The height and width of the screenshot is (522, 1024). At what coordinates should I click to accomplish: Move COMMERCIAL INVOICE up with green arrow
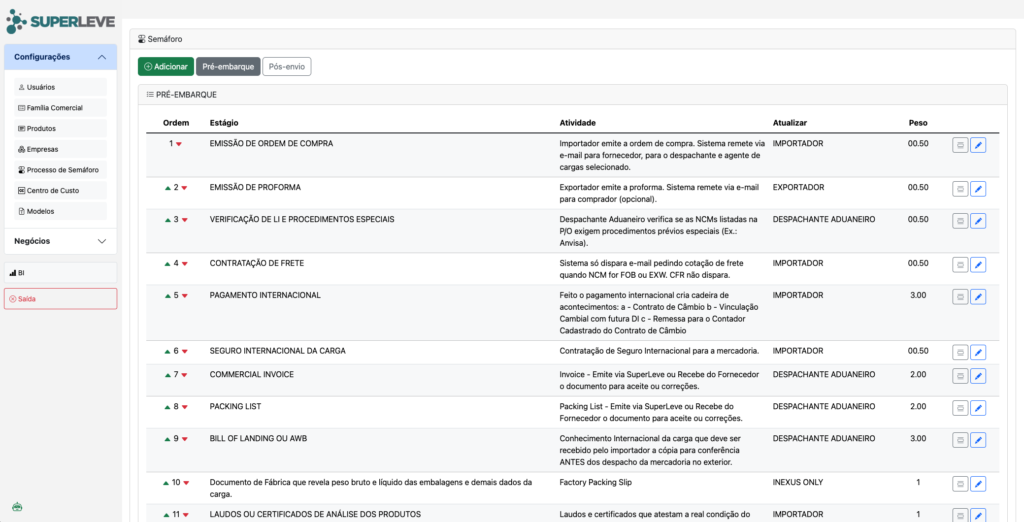[167, 375]
